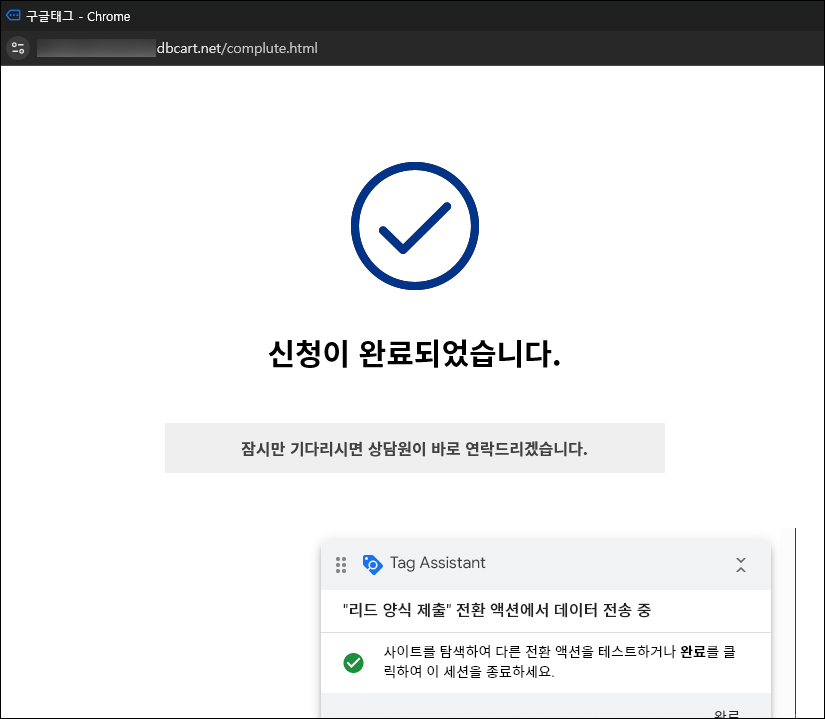Click the large blue checkmark circle
This screenshot has width=825, height=719.
(414, 226)
